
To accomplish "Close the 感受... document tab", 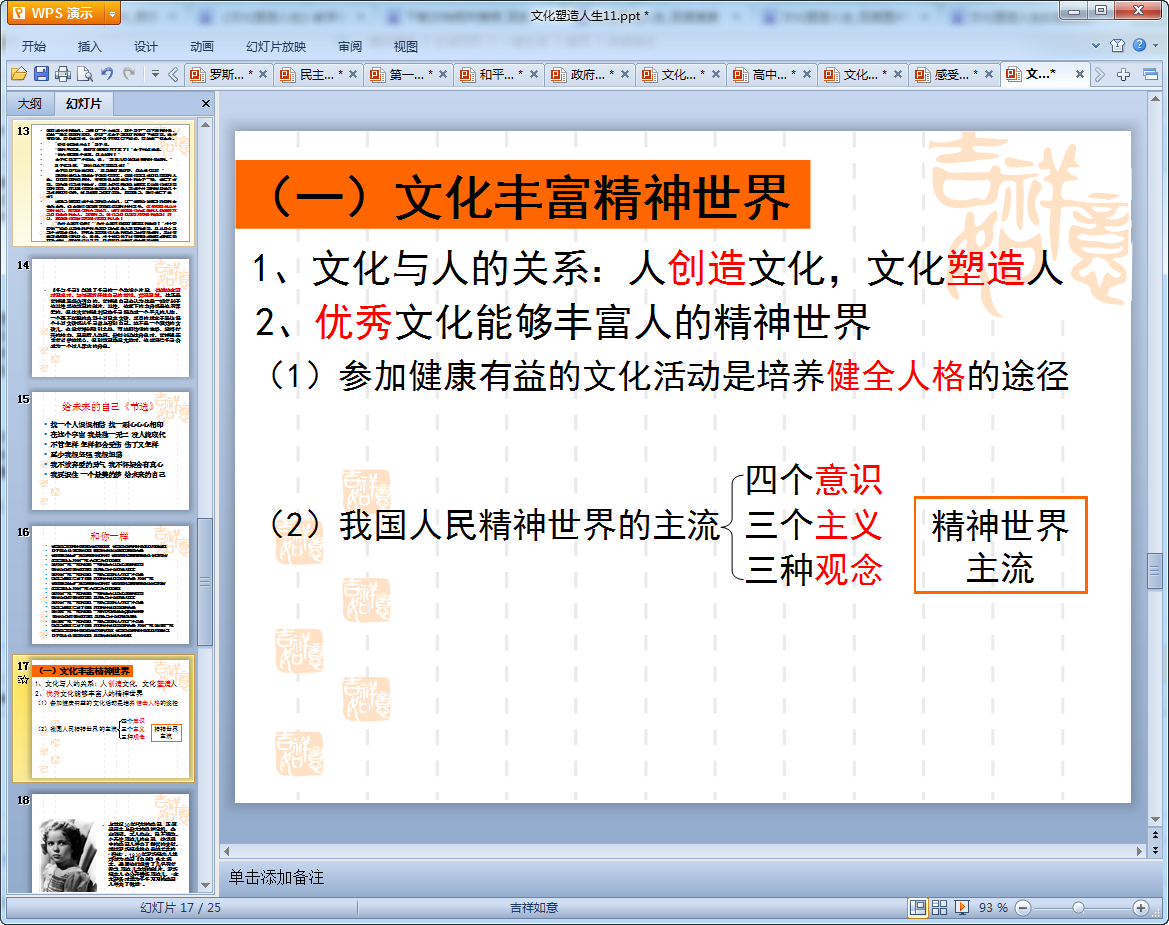I will [989, 74].
